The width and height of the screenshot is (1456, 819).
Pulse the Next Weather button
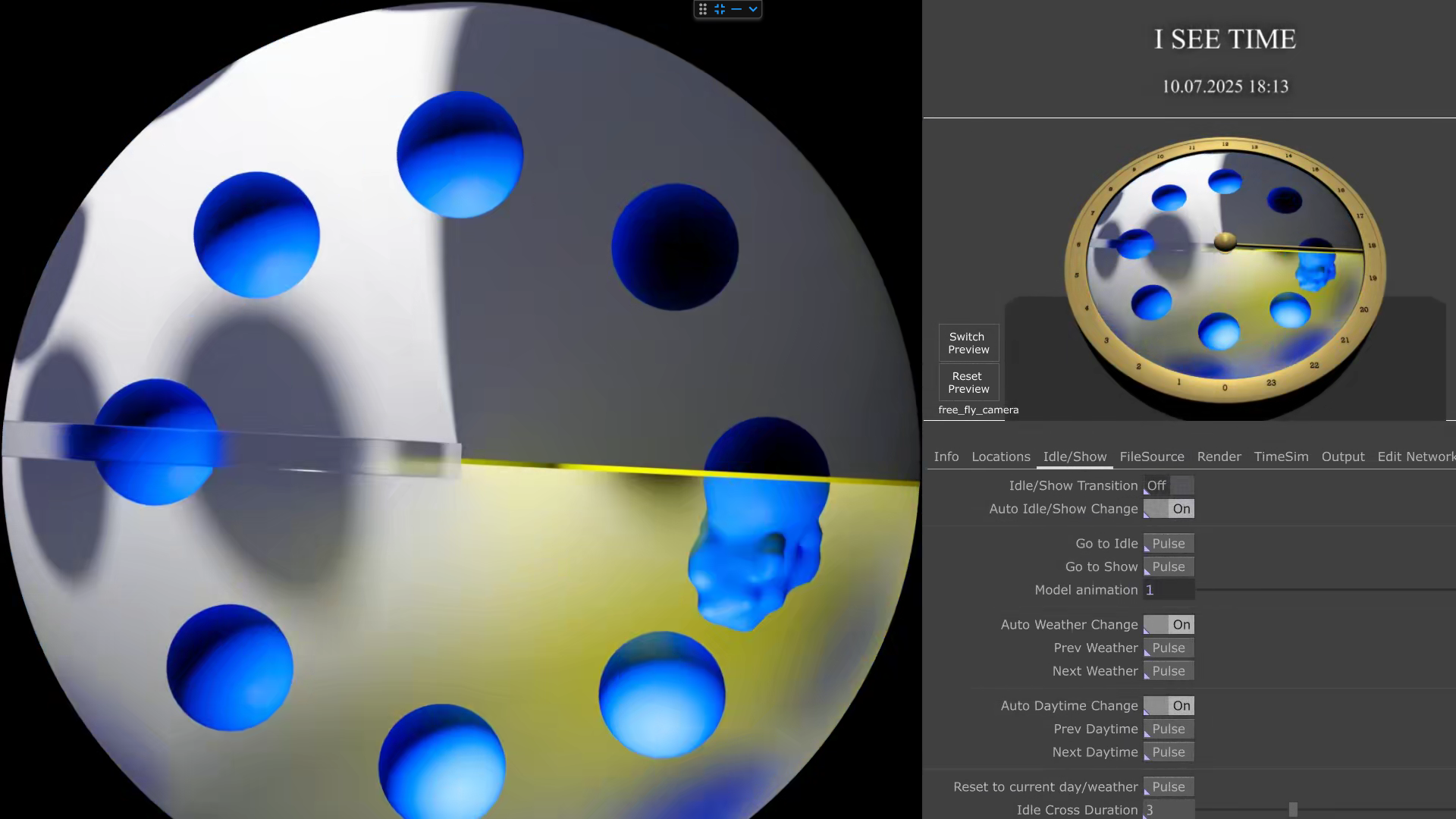pos(1169,671)
